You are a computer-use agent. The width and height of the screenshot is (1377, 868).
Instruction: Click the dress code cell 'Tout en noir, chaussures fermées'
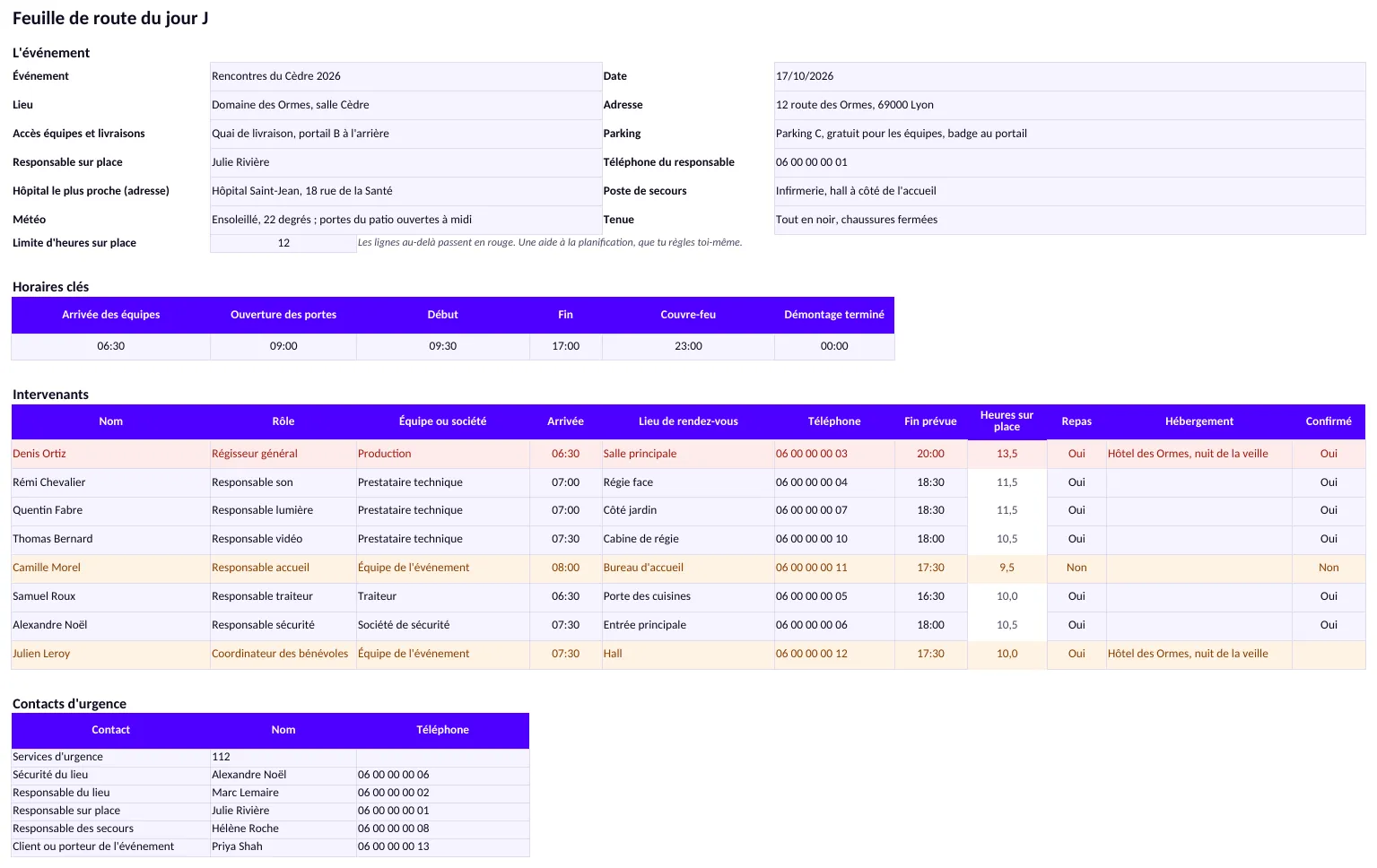(x=1069, y=220)
